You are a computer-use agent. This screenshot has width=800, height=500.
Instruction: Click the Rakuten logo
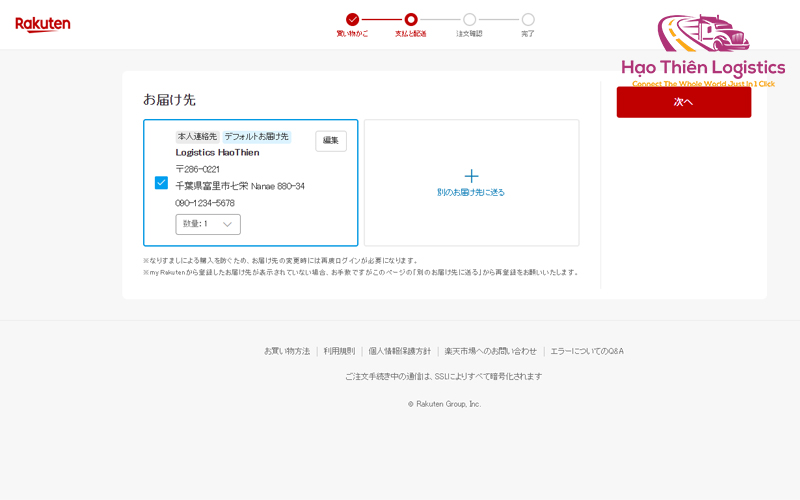click(x=43, y=24)
